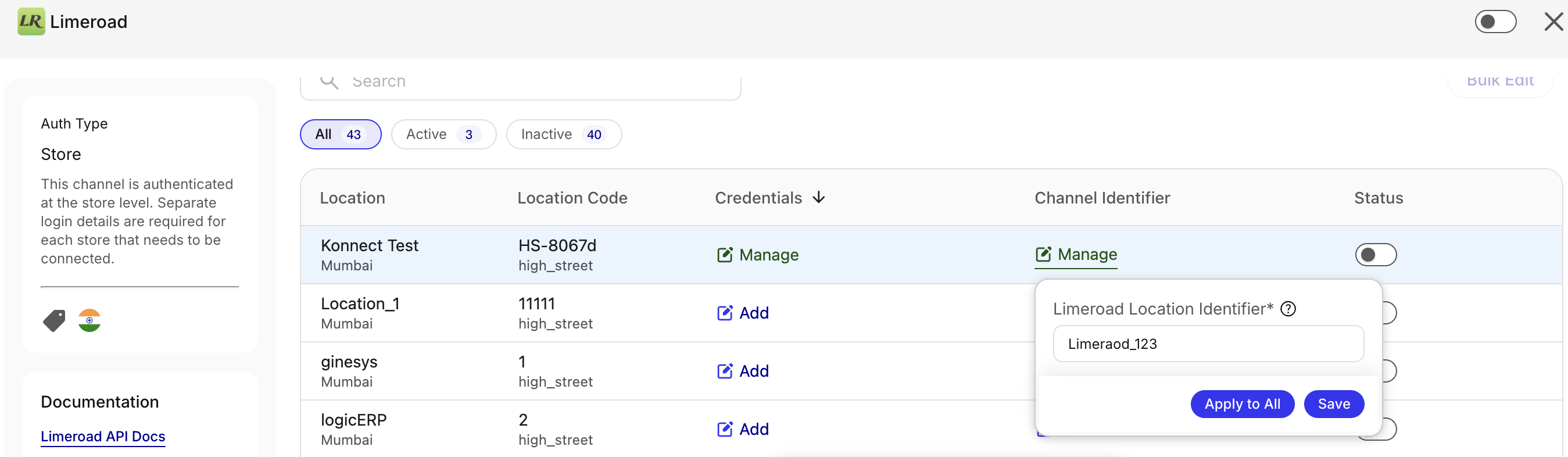Click the Apply to All button
Viewport: 1568px width, 457px height.
pyautogui.click(x=1242, y=404)
